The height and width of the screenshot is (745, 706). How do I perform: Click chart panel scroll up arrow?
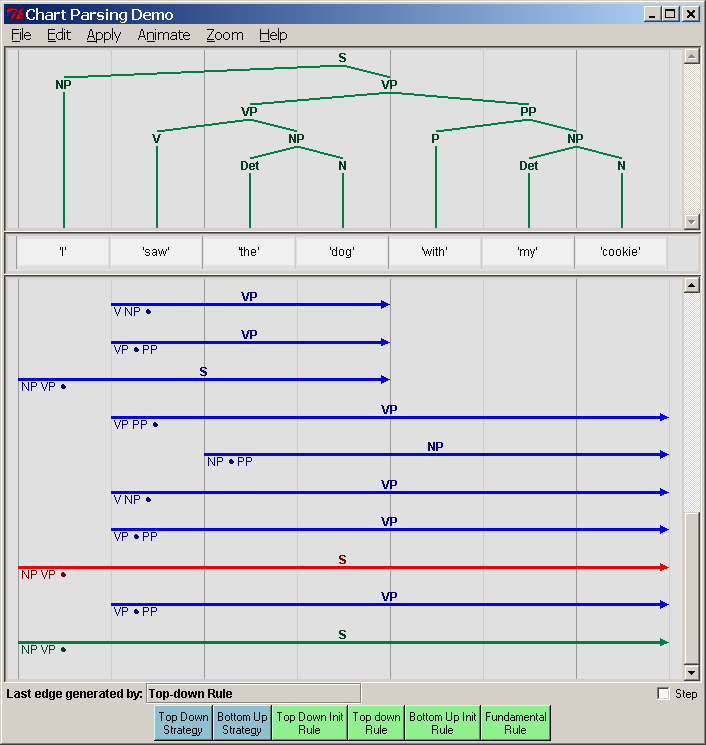(x=692, y=286)
